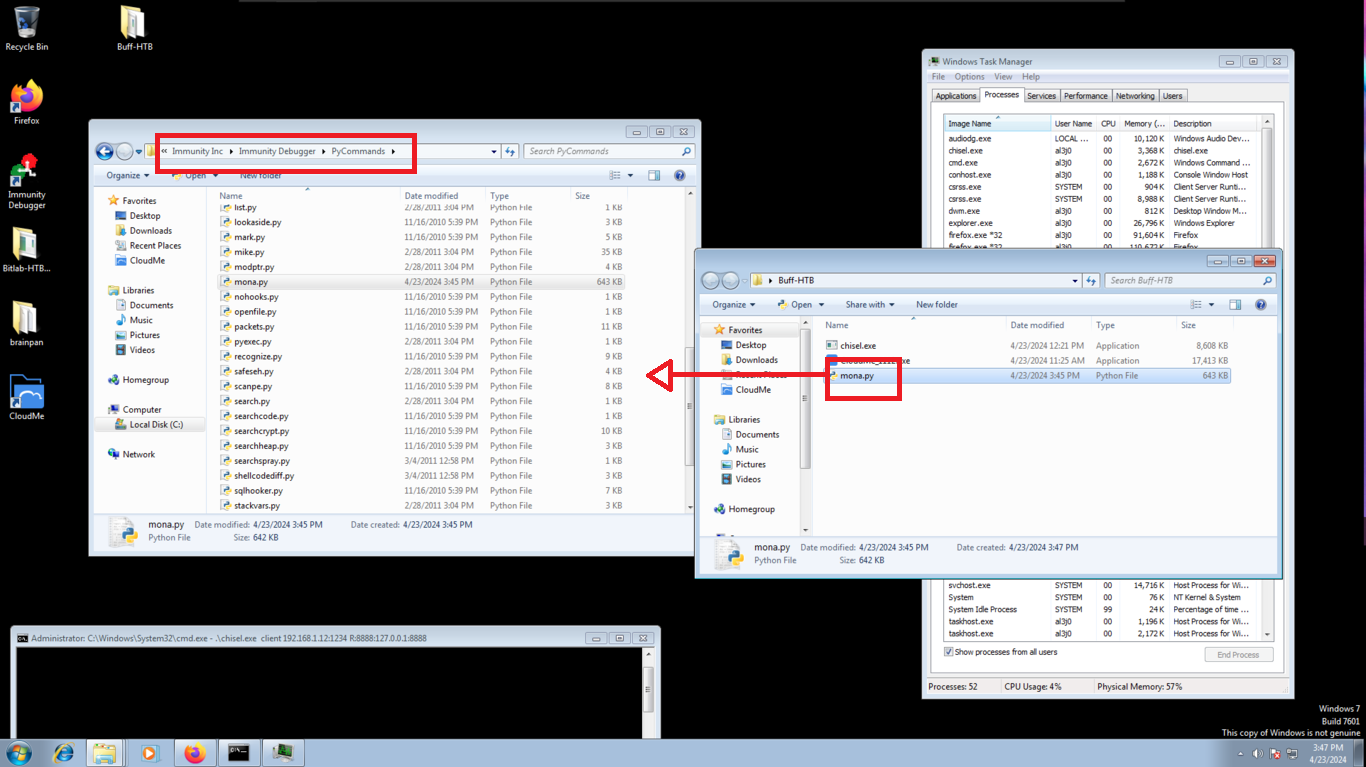The height and width of the screenshot is (767, 1366).
Task: Open the Organize dropdown in the Buff-HTB window
Action: [x=733, y=305]
